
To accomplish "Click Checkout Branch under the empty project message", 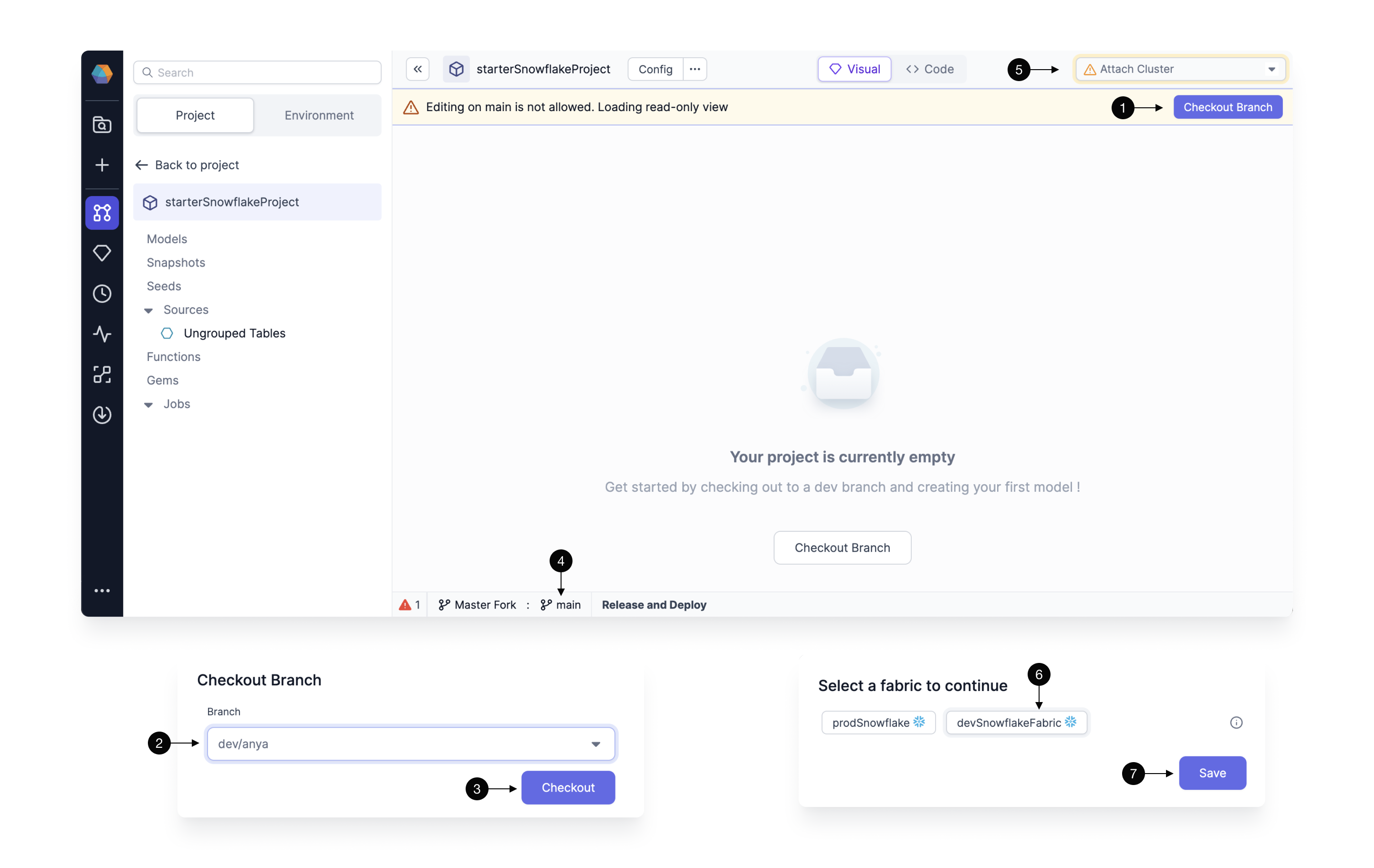I will click(x=842, y=548).
